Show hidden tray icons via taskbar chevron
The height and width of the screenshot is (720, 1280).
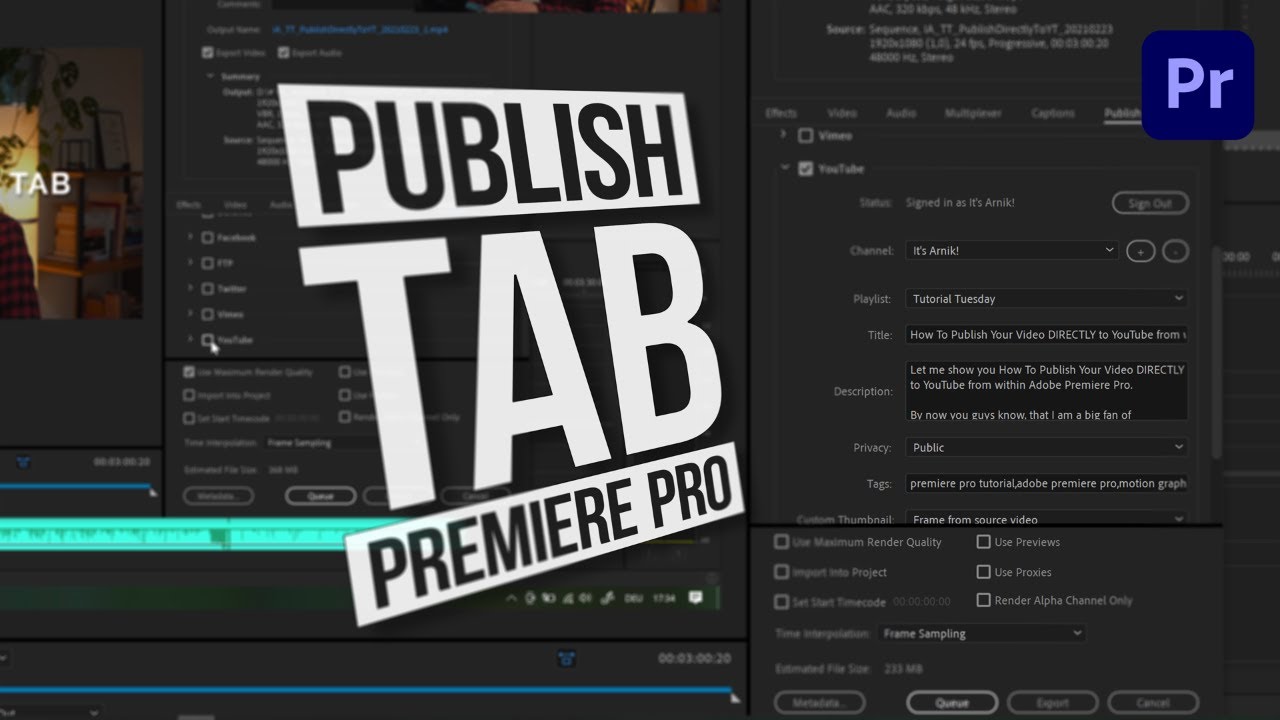click(512, 598)
